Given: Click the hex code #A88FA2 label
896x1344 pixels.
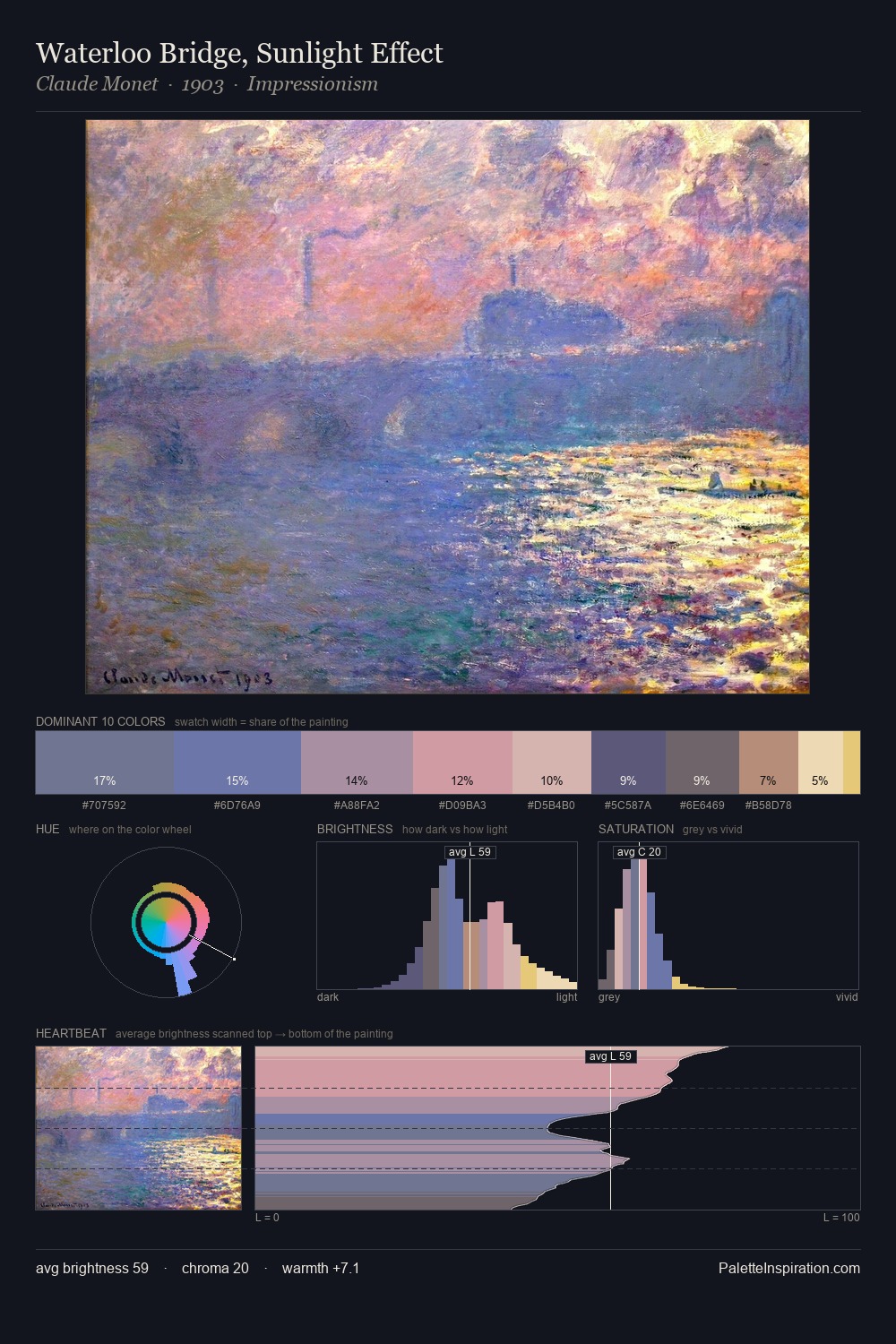Looking at the screenshot, I should tap(357, 806).
